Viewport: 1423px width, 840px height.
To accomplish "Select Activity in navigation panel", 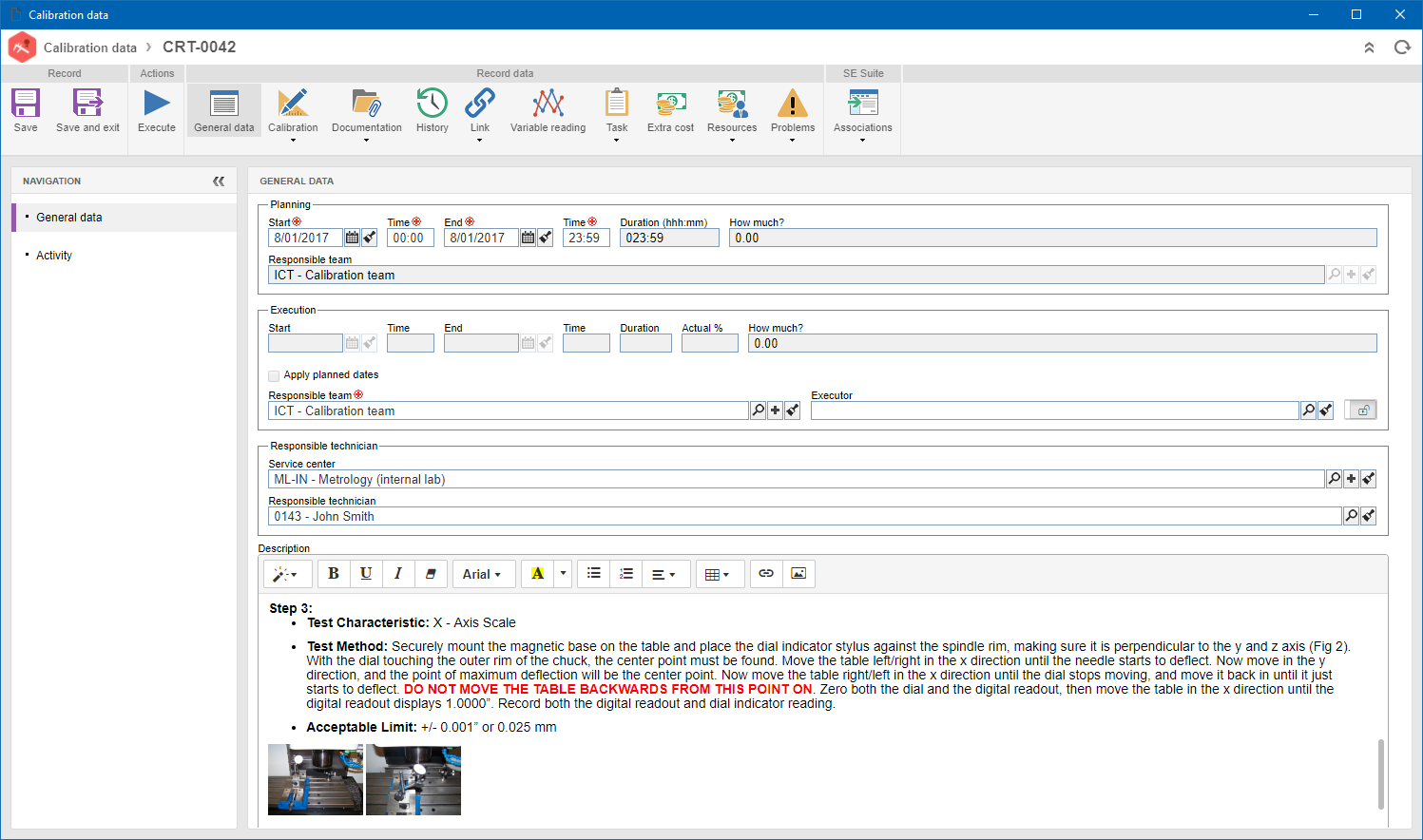I will 54,256.
